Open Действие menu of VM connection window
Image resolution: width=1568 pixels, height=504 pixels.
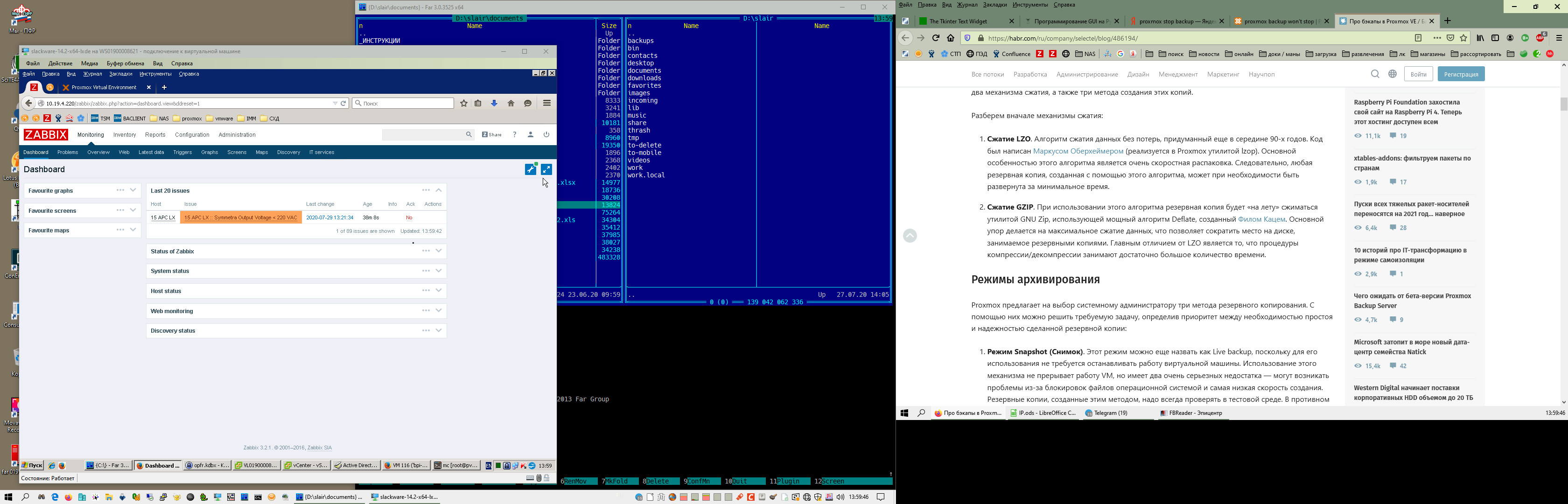pyautogui.click(x=60, y=63)
